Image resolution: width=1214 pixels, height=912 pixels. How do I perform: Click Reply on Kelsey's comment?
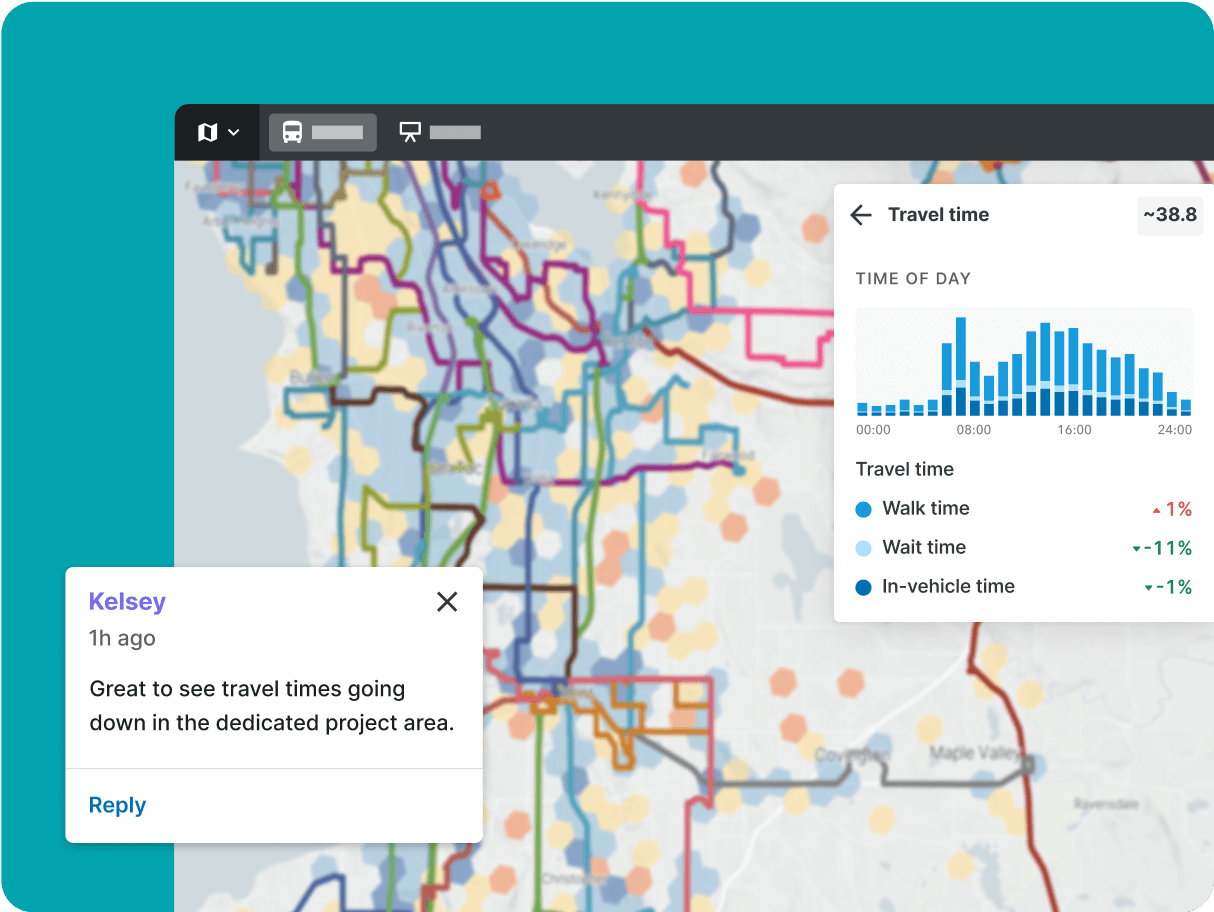[117, 805]
